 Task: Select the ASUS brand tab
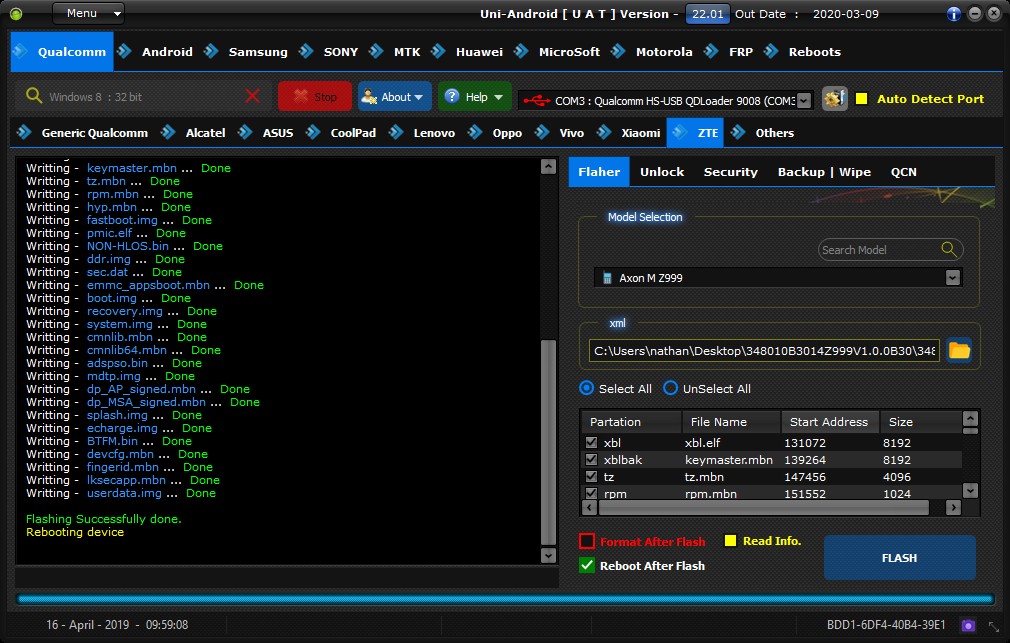278,133
